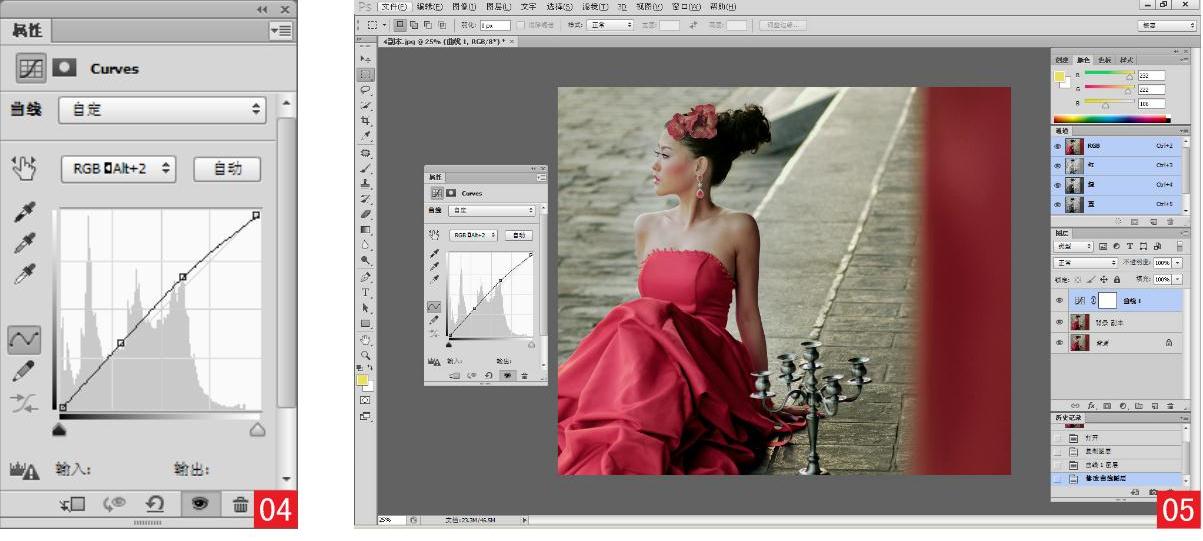Click the reset adjustments arrow in large Properties panel
This screenshot has width=1203, height=541.
point(155,505)
